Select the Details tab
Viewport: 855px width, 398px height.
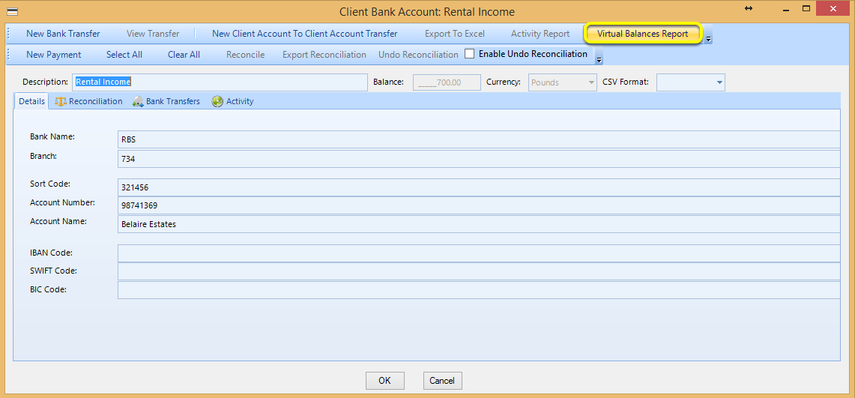(32, 101)
